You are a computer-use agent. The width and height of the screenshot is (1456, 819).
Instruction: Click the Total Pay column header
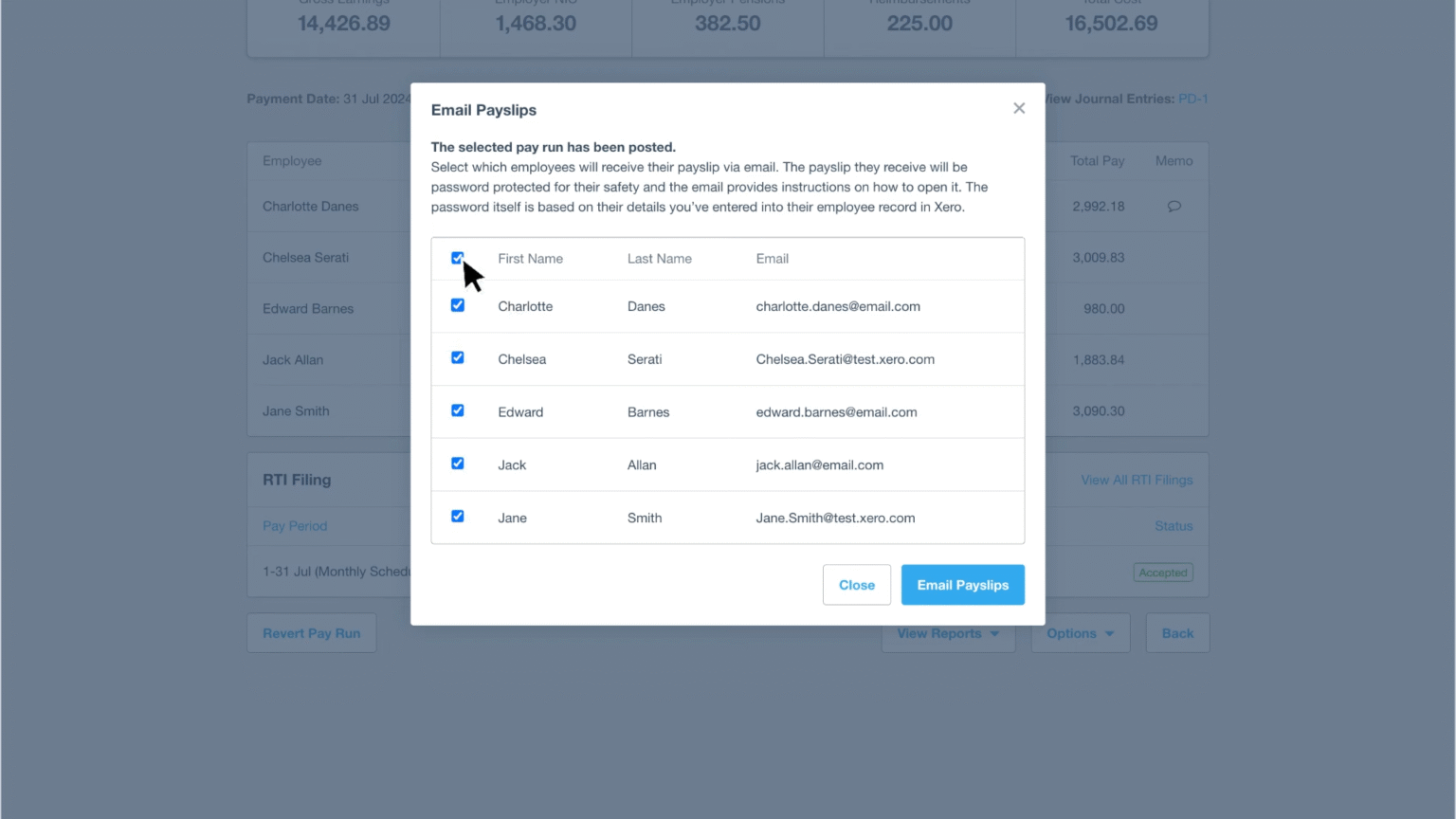pos(1097,160)
